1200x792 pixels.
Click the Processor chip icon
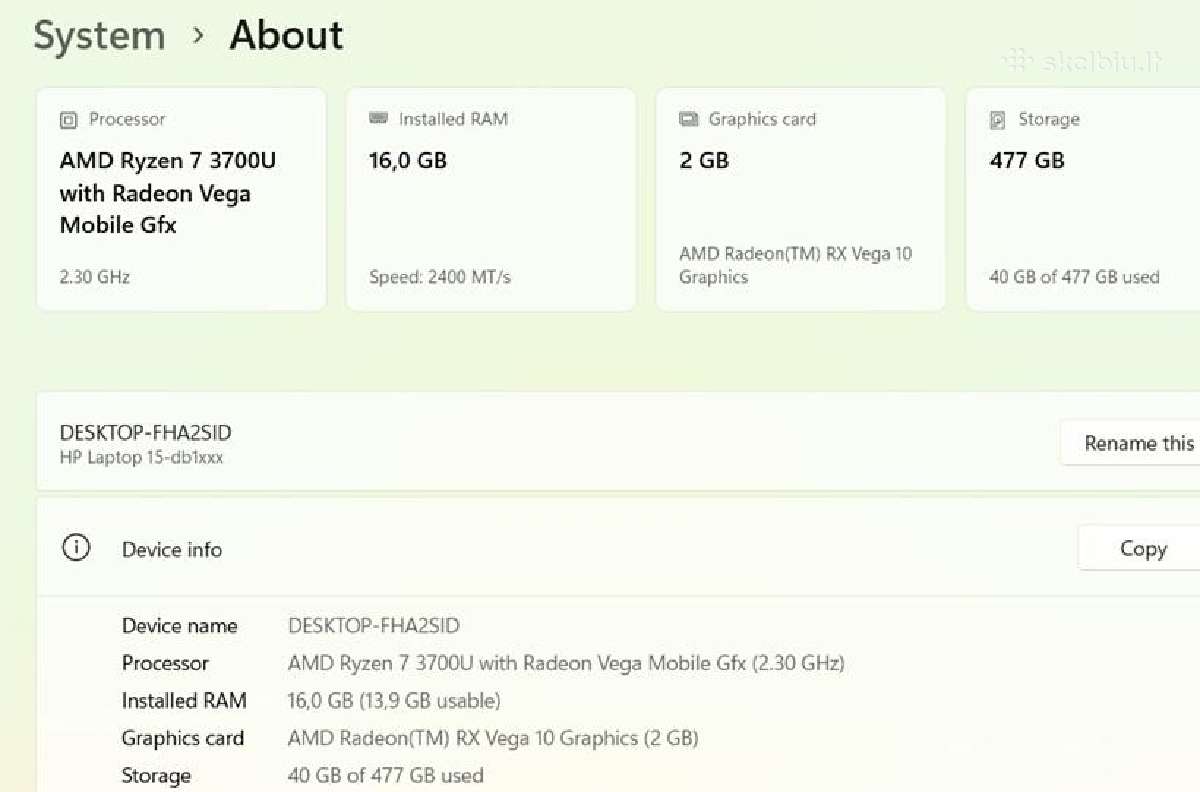(x=68, y=120)
